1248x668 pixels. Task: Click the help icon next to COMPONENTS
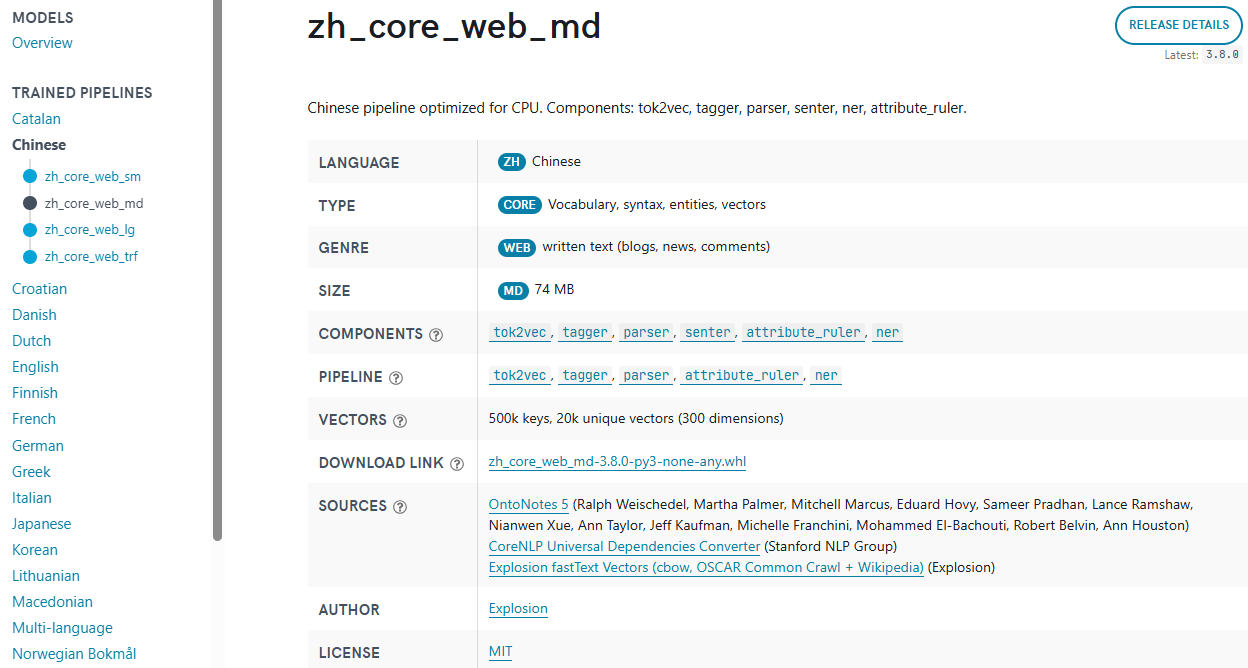436,335
